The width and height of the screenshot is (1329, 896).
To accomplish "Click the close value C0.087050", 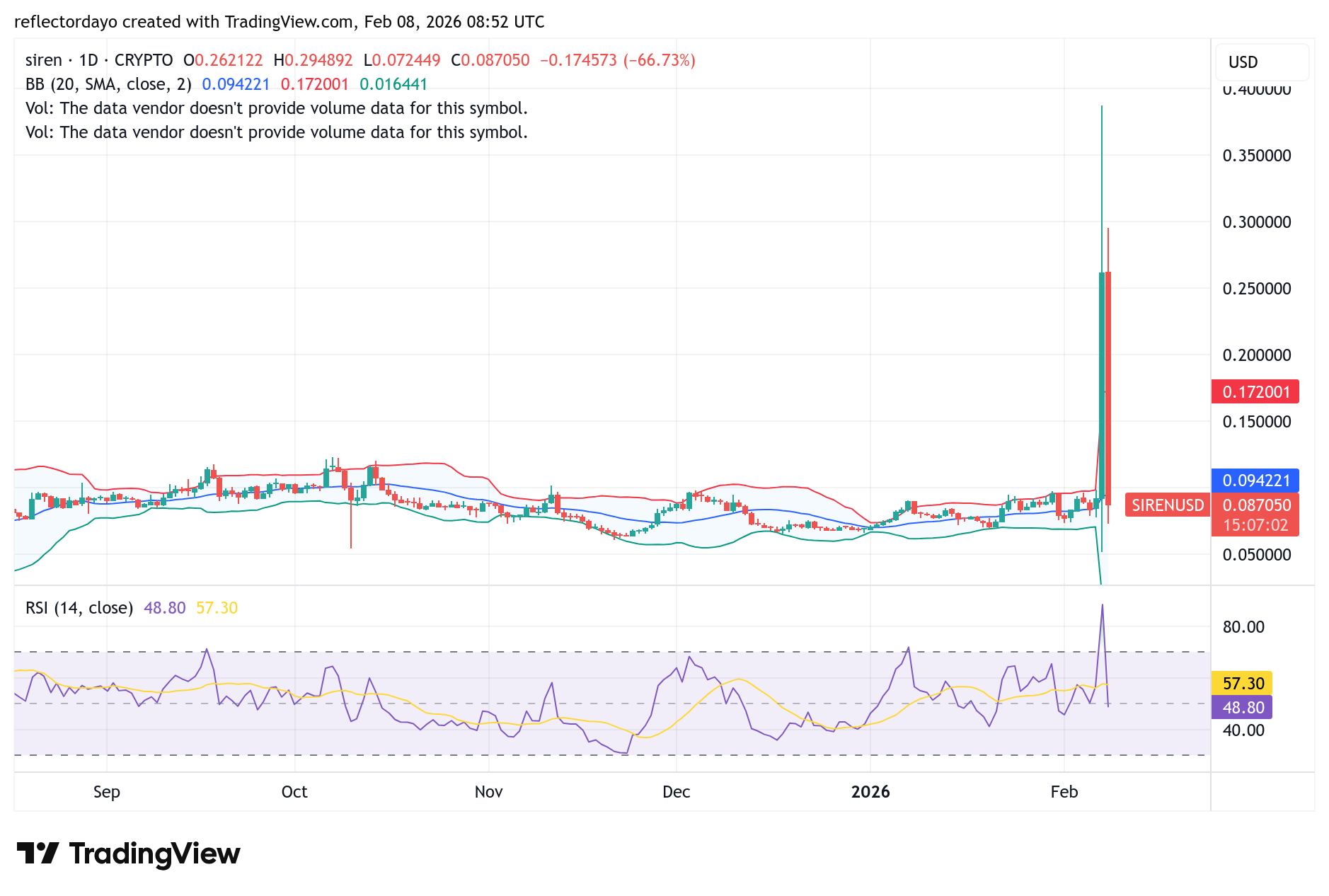I will click(x=490, y=60).
